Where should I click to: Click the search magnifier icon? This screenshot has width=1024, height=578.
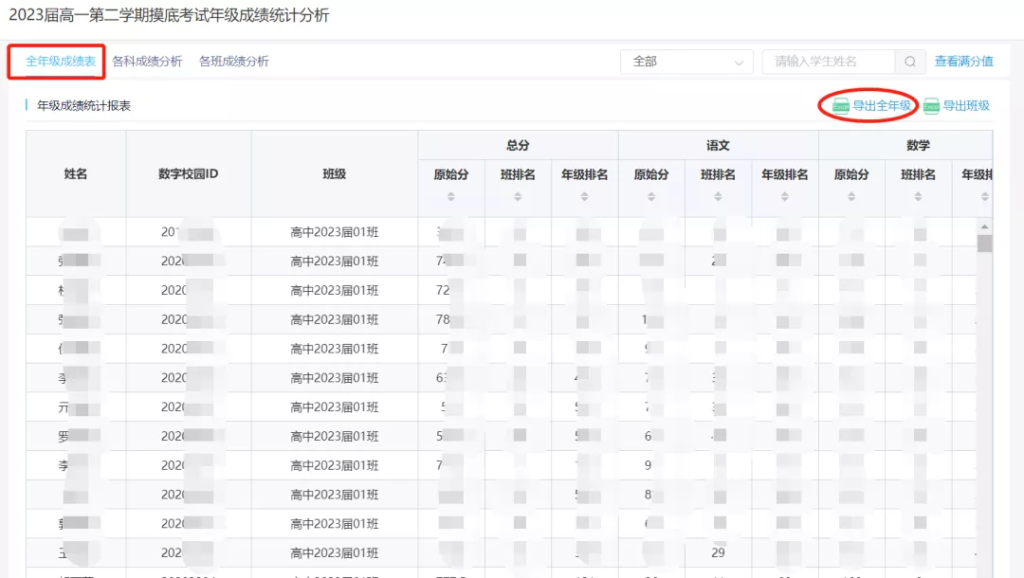910,61
